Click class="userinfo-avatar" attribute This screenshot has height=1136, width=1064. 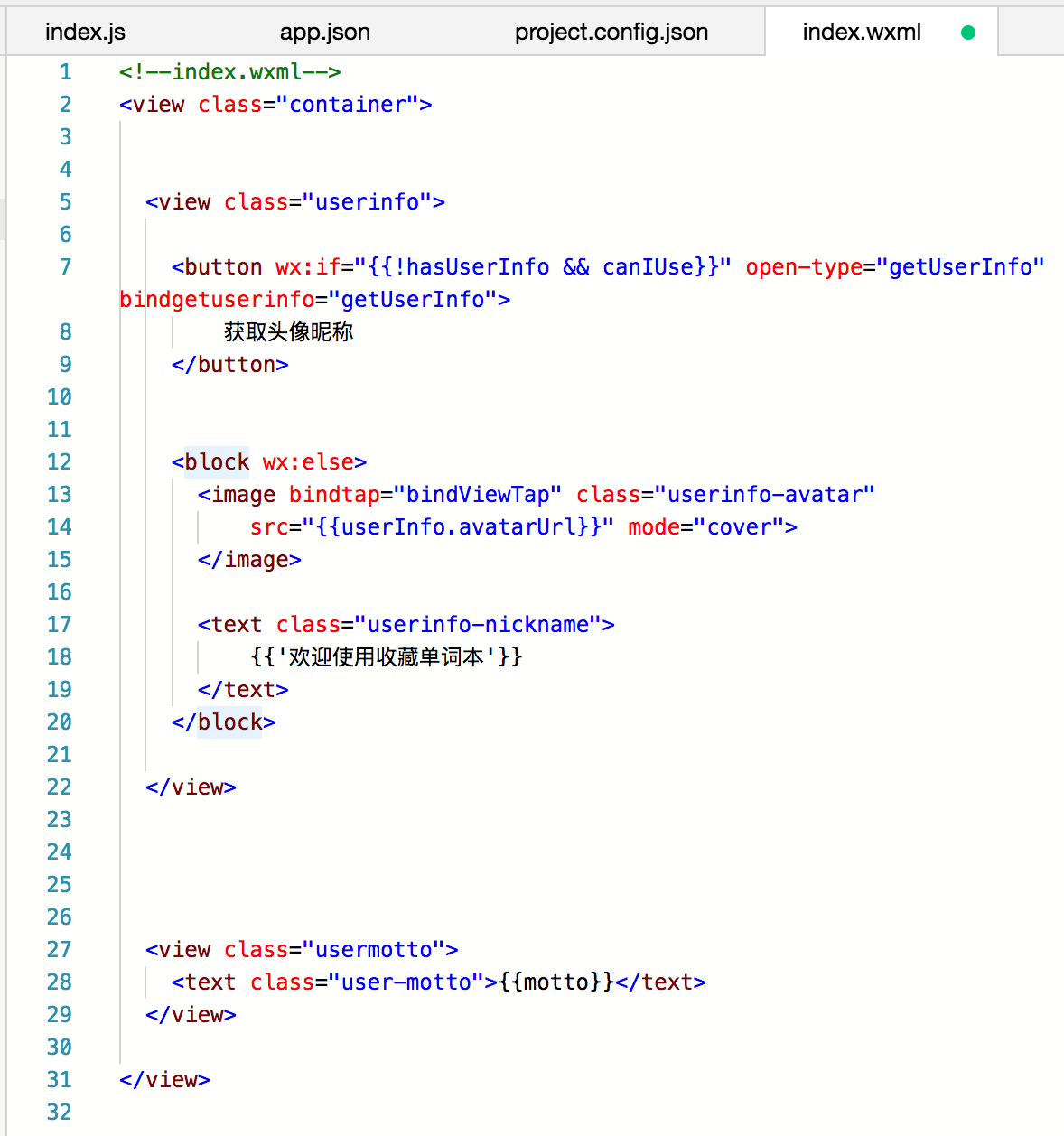[726, 495]
